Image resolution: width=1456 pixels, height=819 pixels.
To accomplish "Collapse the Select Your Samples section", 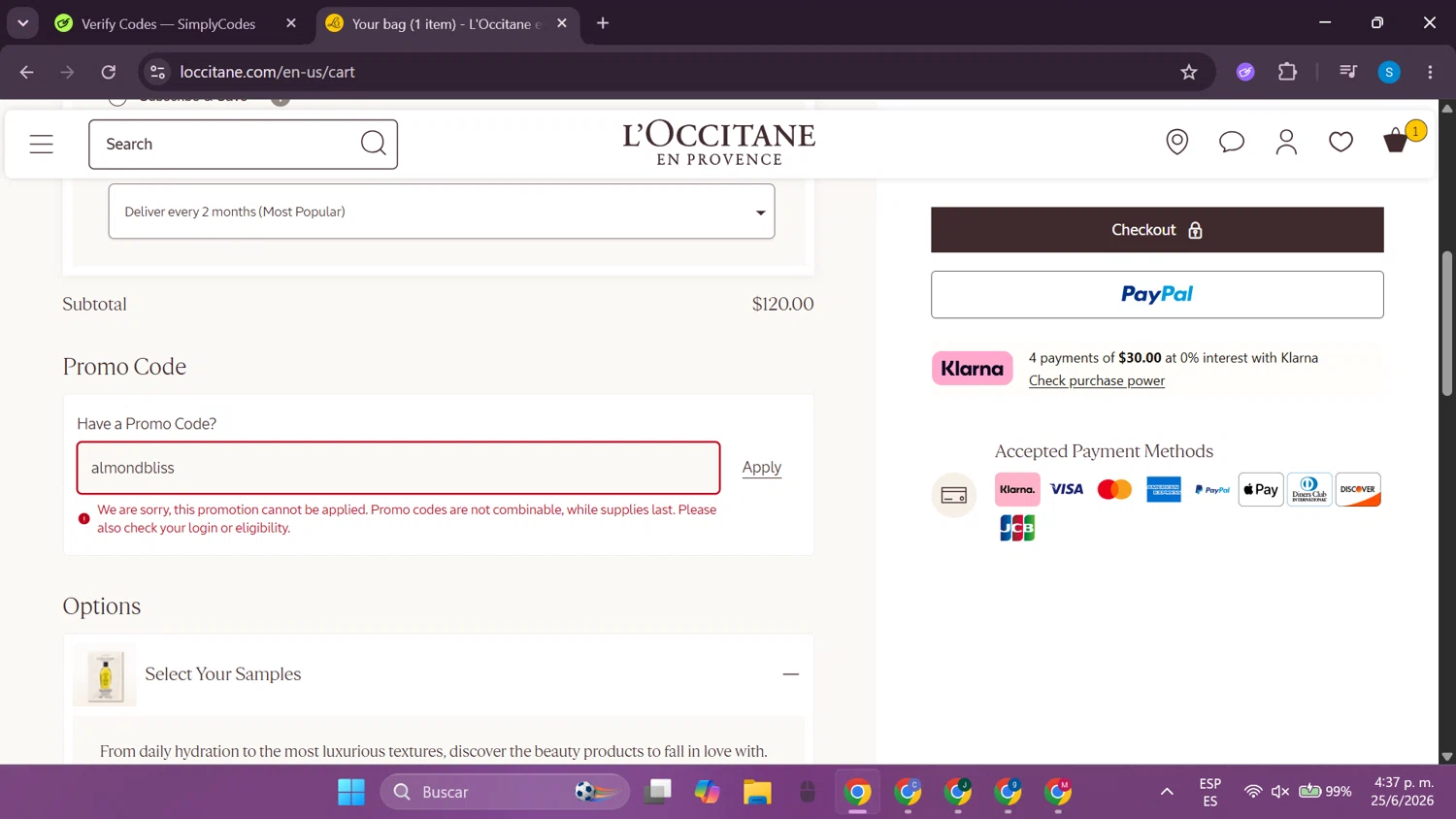I will [x=790, y=673].
